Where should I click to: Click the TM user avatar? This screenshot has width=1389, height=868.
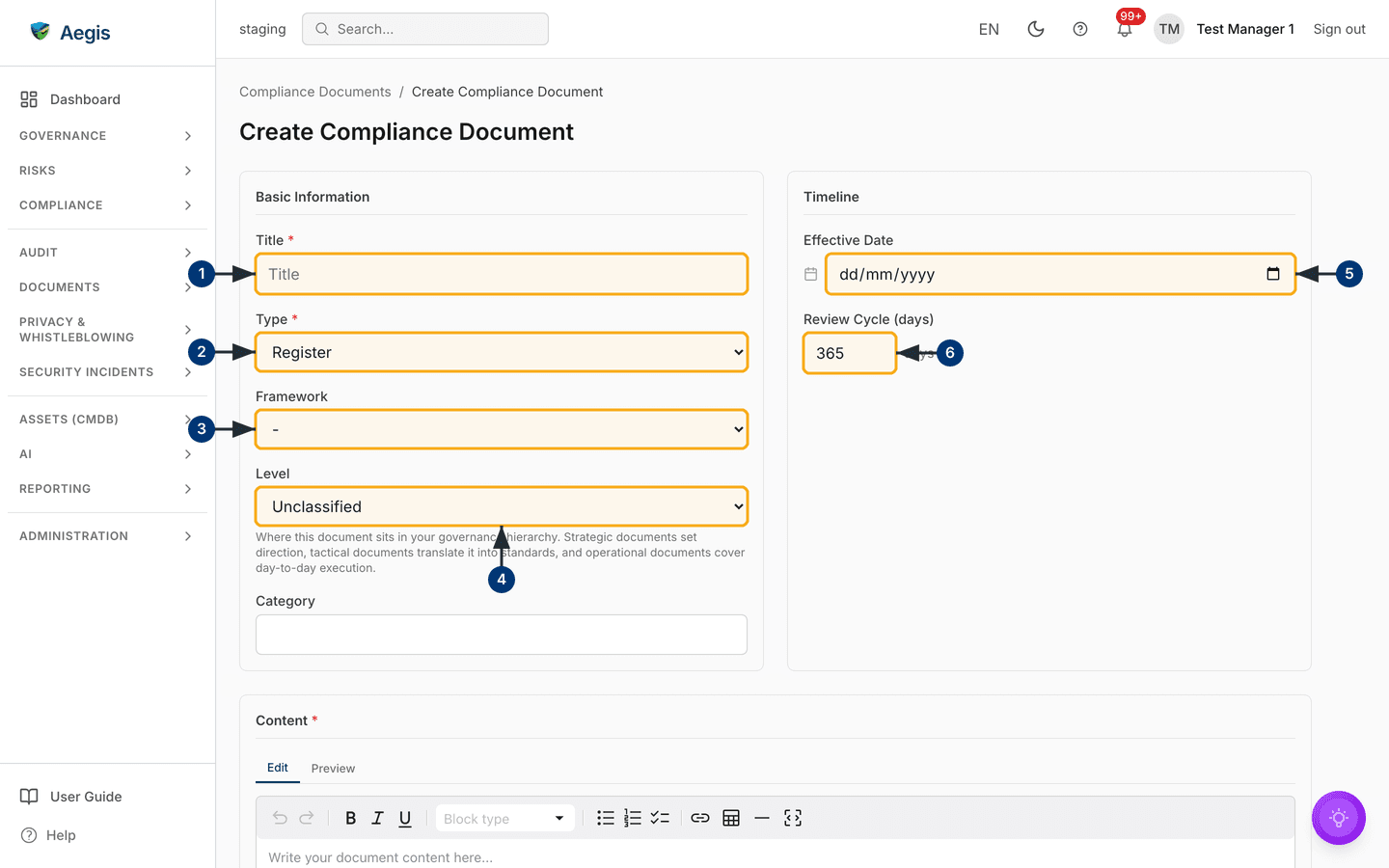1169,29
